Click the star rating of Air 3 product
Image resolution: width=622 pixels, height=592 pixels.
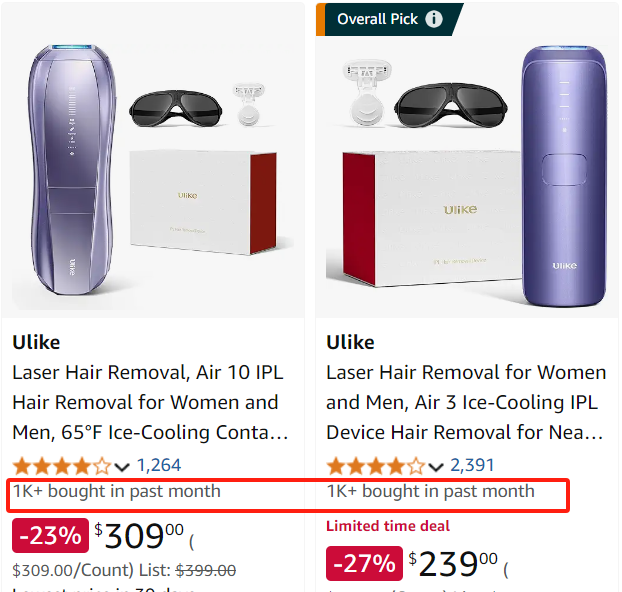click(376, 466)
